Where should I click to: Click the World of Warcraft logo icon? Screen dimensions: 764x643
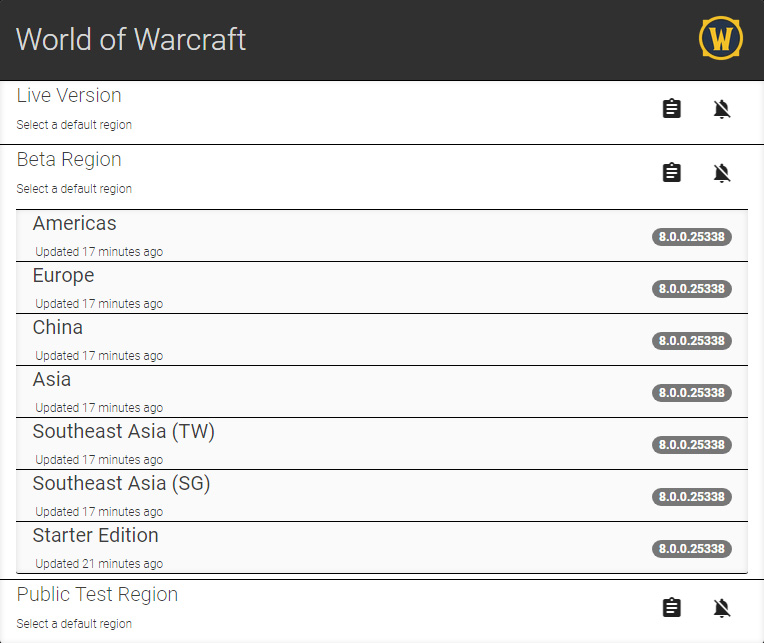point(721,39)
